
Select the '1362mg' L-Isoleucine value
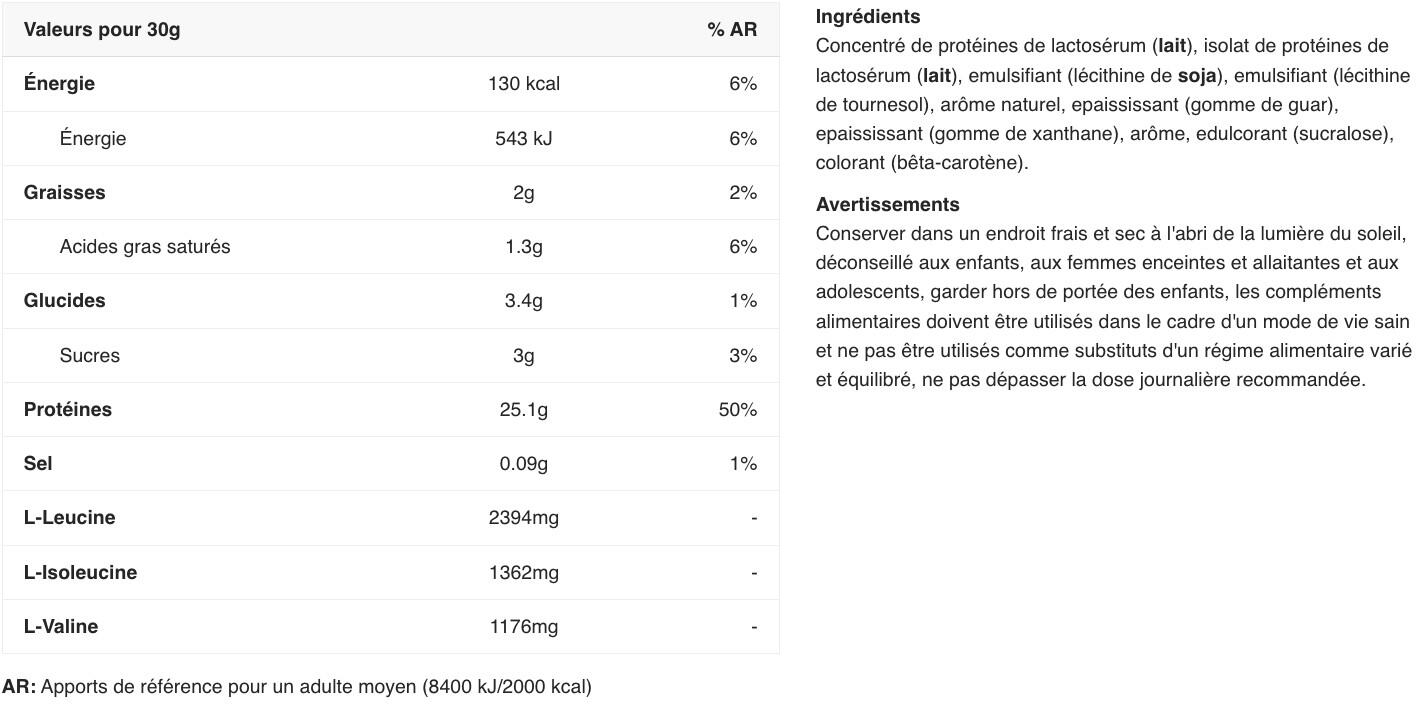[x=524, y=572]
